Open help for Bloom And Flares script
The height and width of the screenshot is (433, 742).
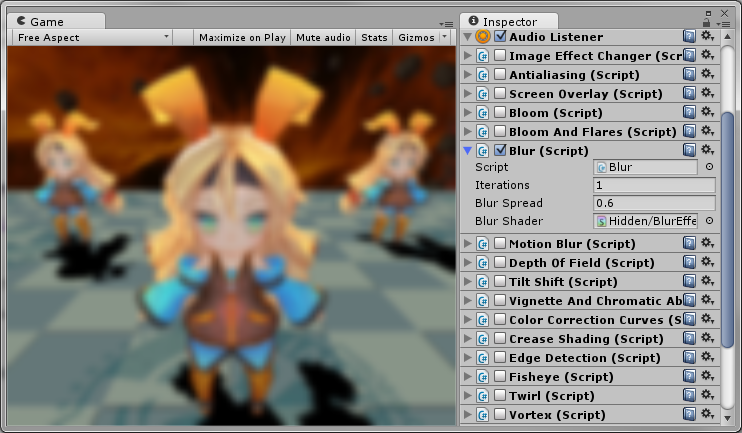pyautogui.click(x=689, y=131)
